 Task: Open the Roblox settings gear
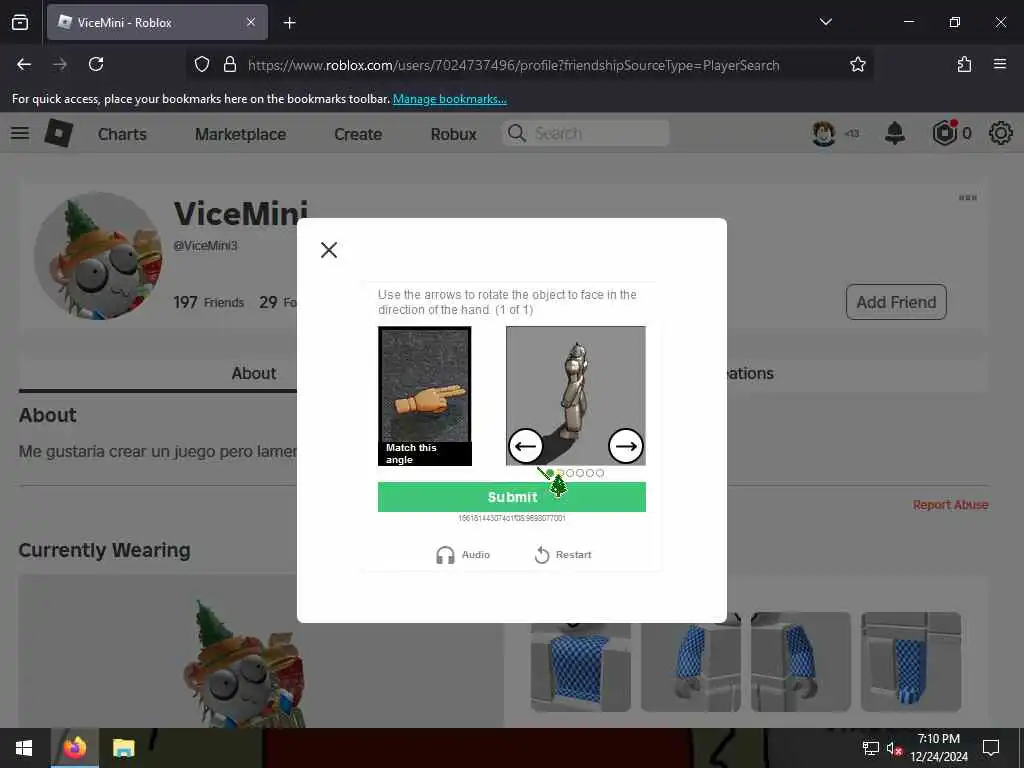point(1000,133)
